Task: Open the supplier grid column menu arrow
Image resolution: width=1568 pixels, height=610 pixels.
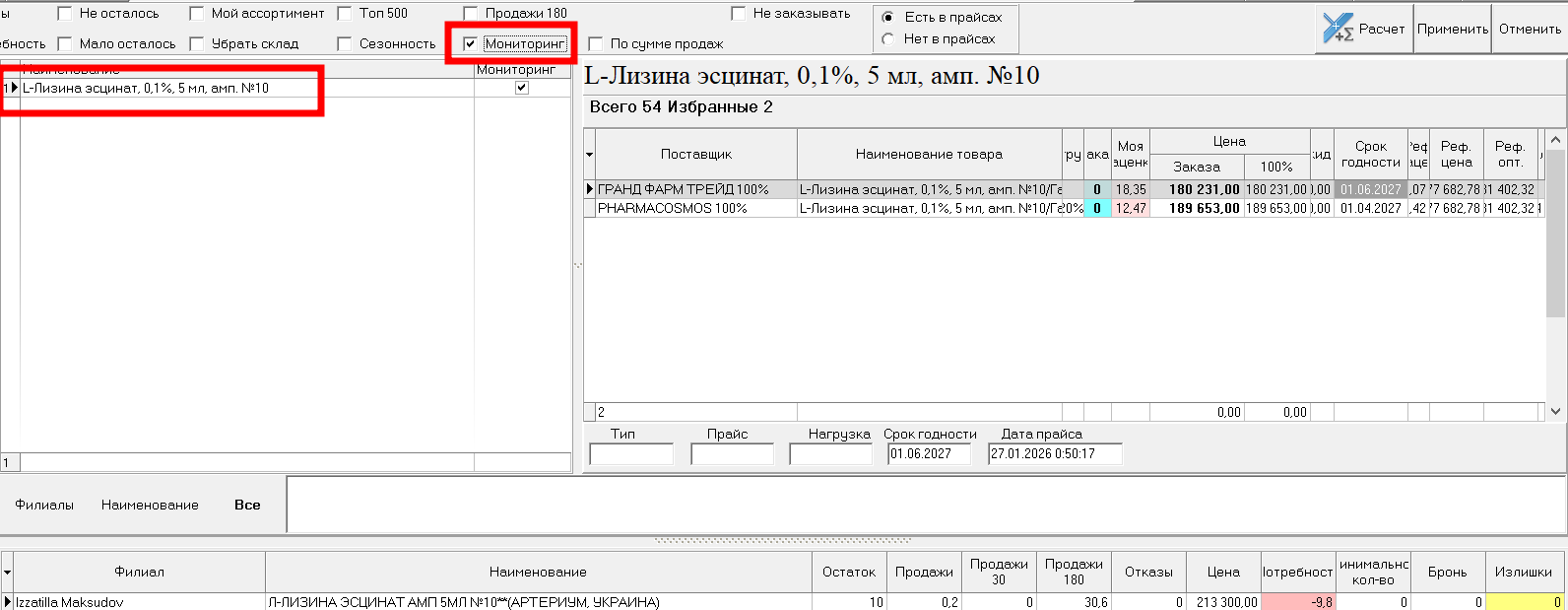Action: tap(590, 155)
